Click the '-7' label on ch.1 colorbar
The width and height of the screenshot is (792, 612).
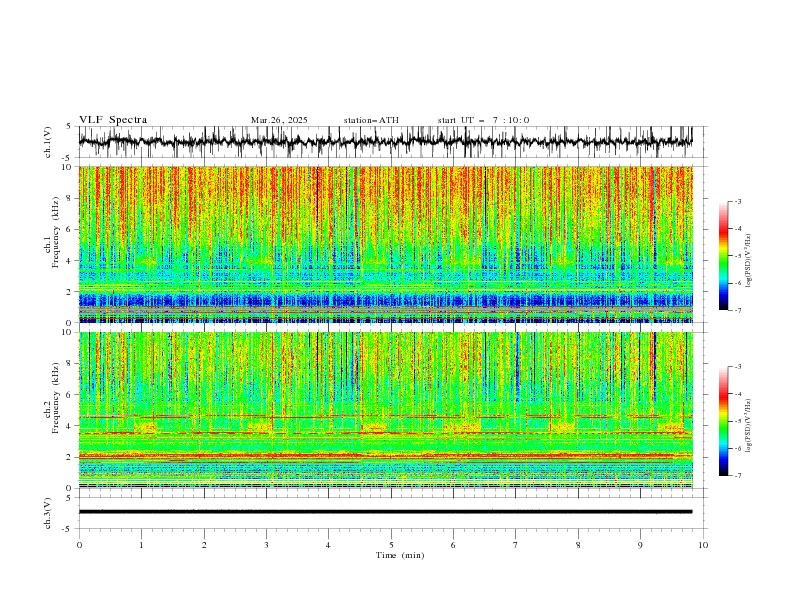738,310
